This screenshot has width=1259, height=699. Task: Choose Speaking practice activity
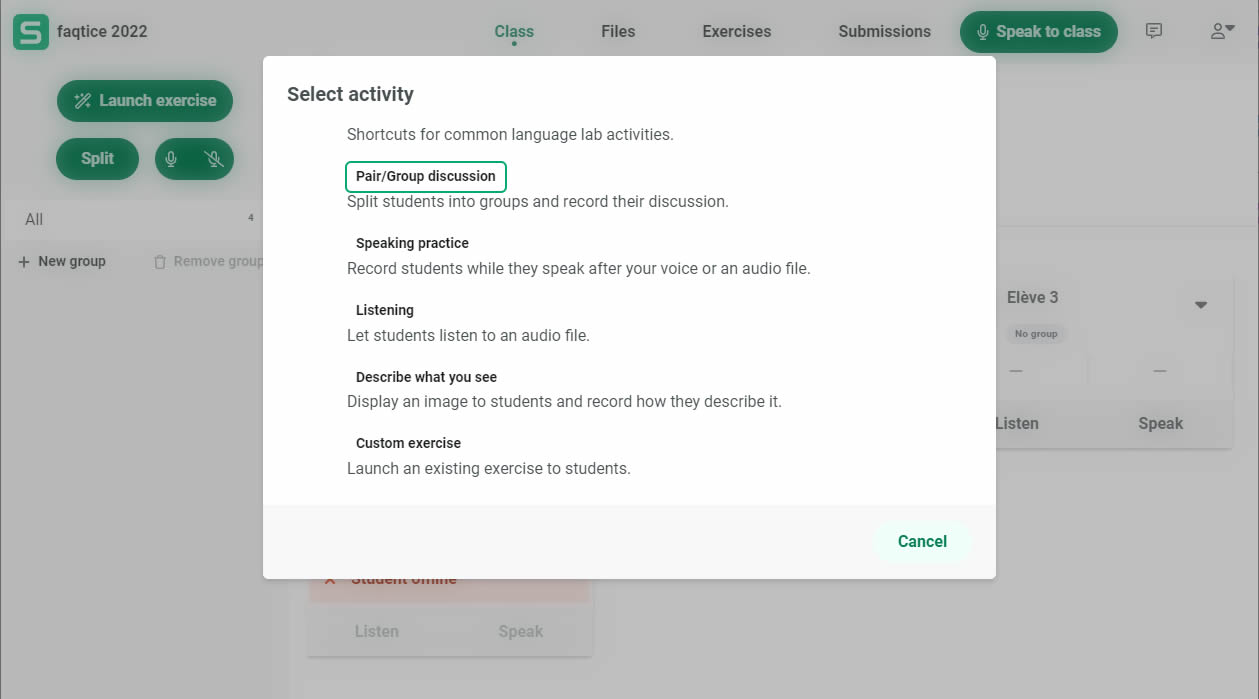(x=412, y=243)
